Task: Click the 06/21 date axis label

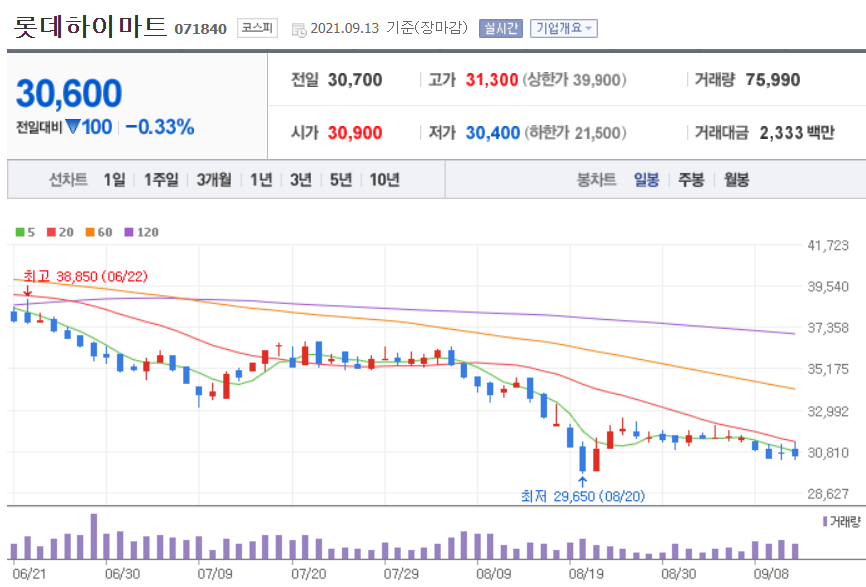Action: [x=29, y=574]
